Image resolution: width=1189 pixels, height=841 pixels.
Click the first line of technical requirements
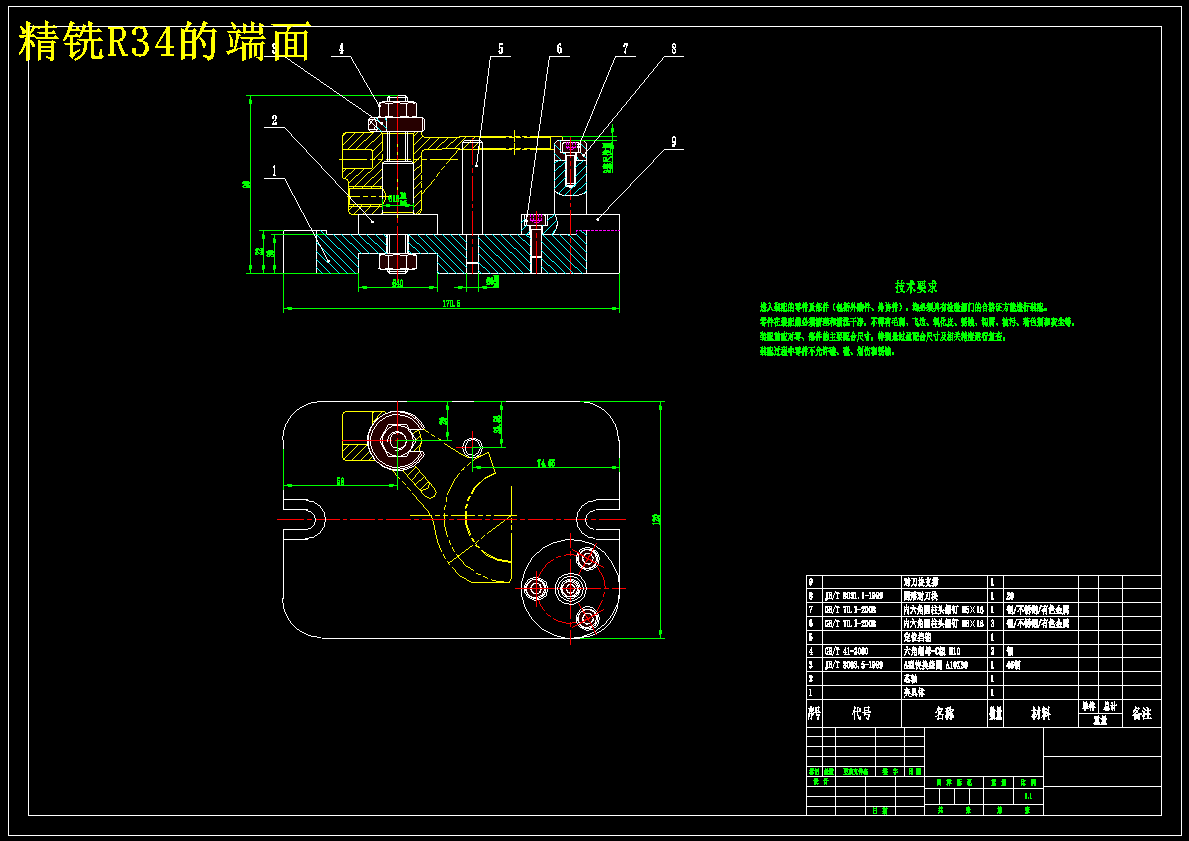pyautogui.click(x=904, y=308)
